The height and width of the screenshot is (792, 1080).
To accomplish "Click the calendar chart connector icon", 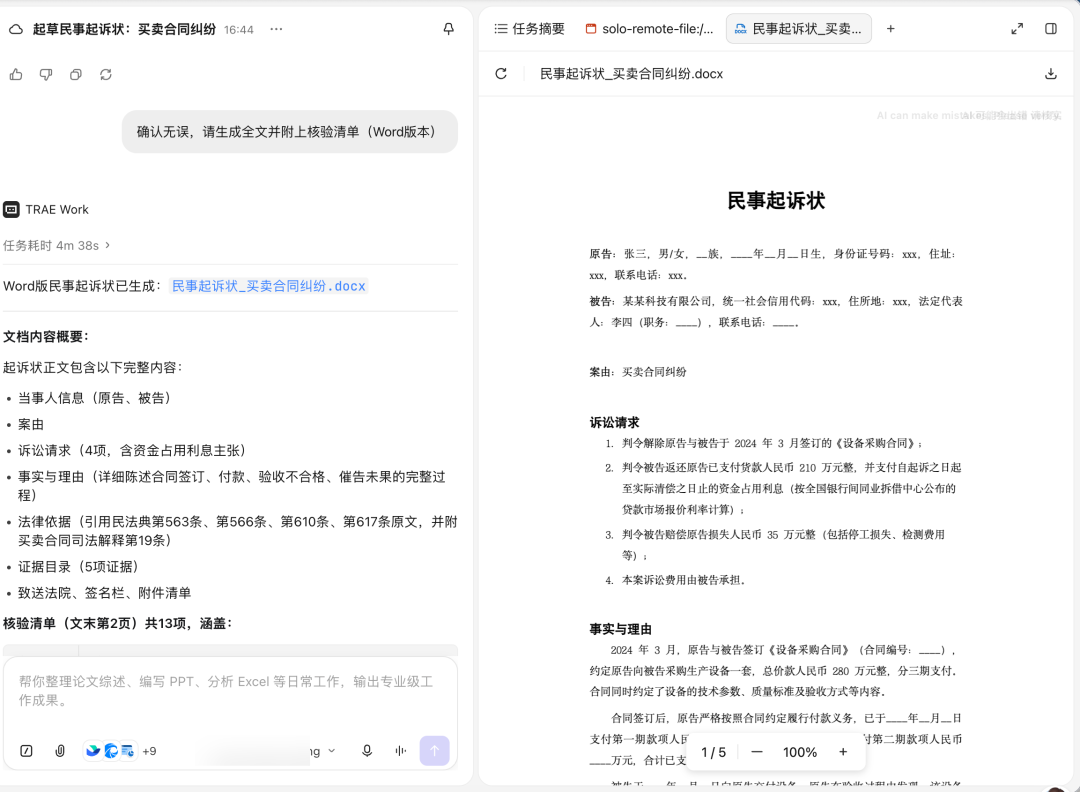I will click(x=128, y=751).
